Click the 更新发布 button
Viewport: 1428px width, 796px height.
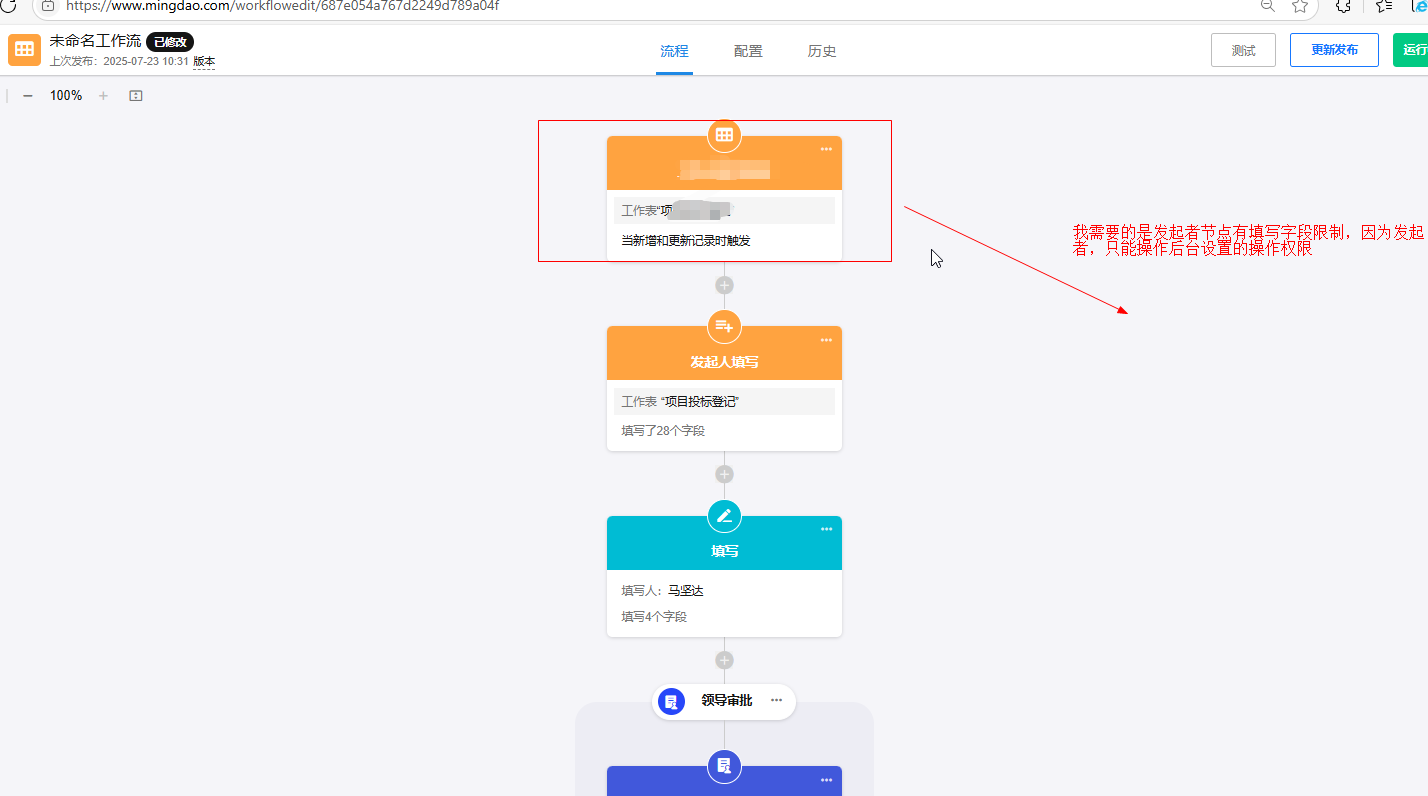[1334, 50]
